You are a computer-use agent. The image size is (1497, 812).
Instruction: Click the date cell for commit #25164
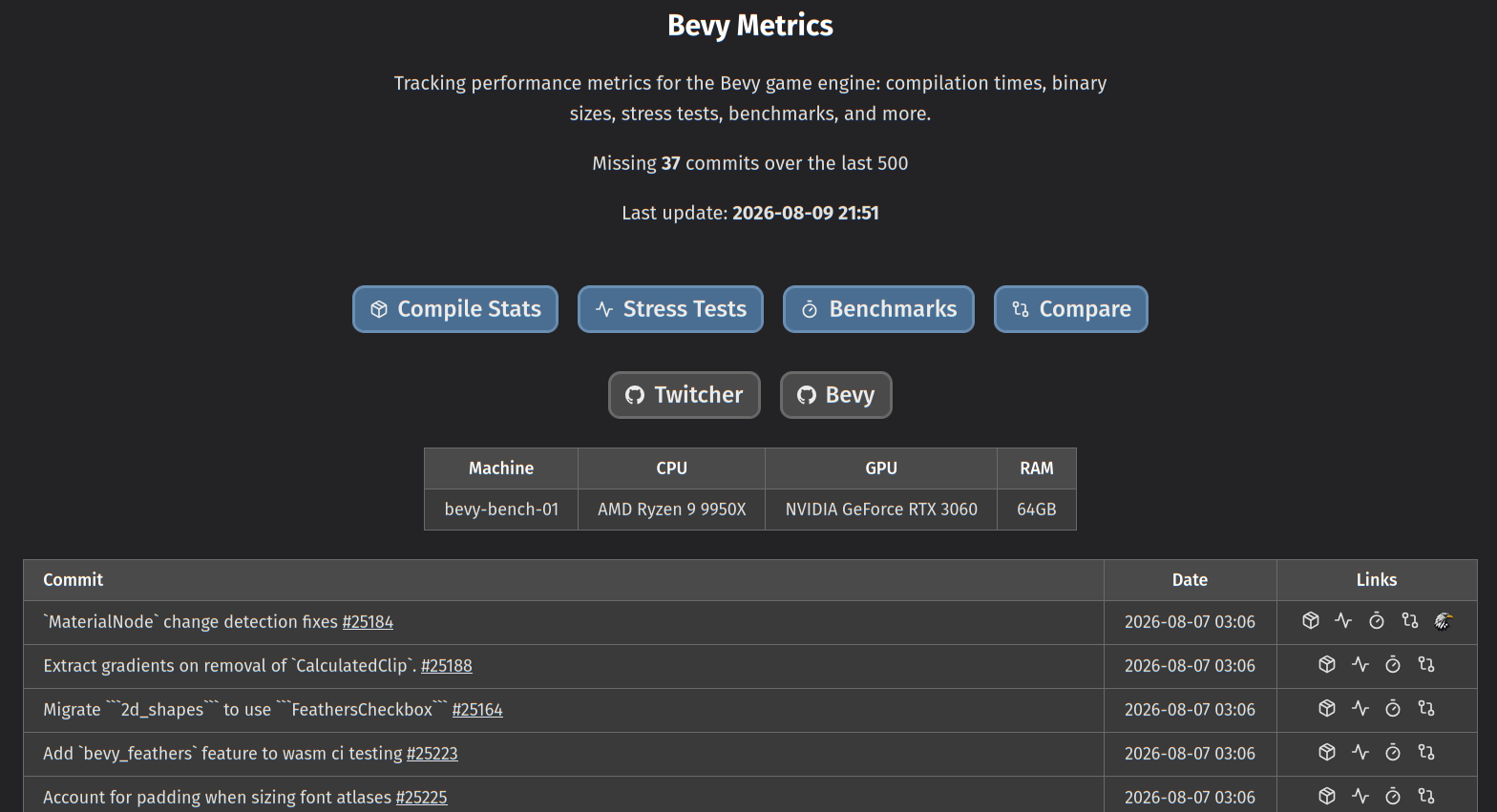click(x=1191, y=710)
